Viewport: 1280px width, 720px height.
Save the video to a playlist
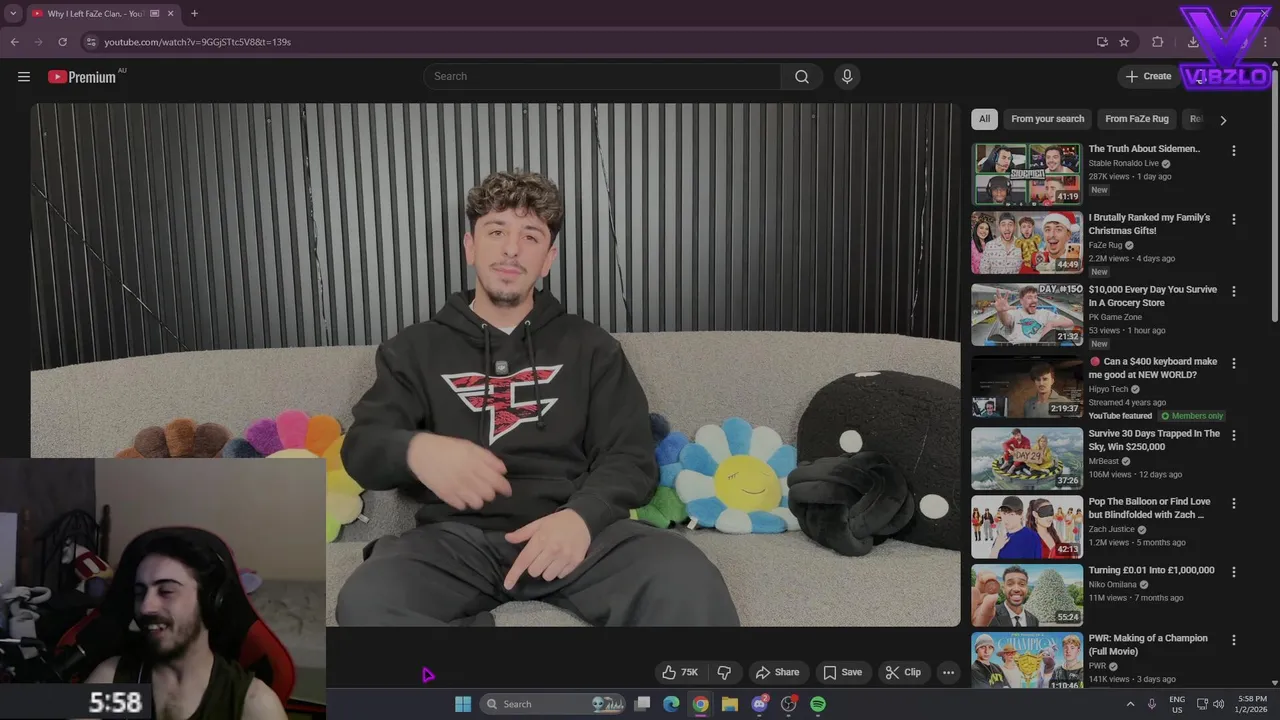tap(842, 672)
